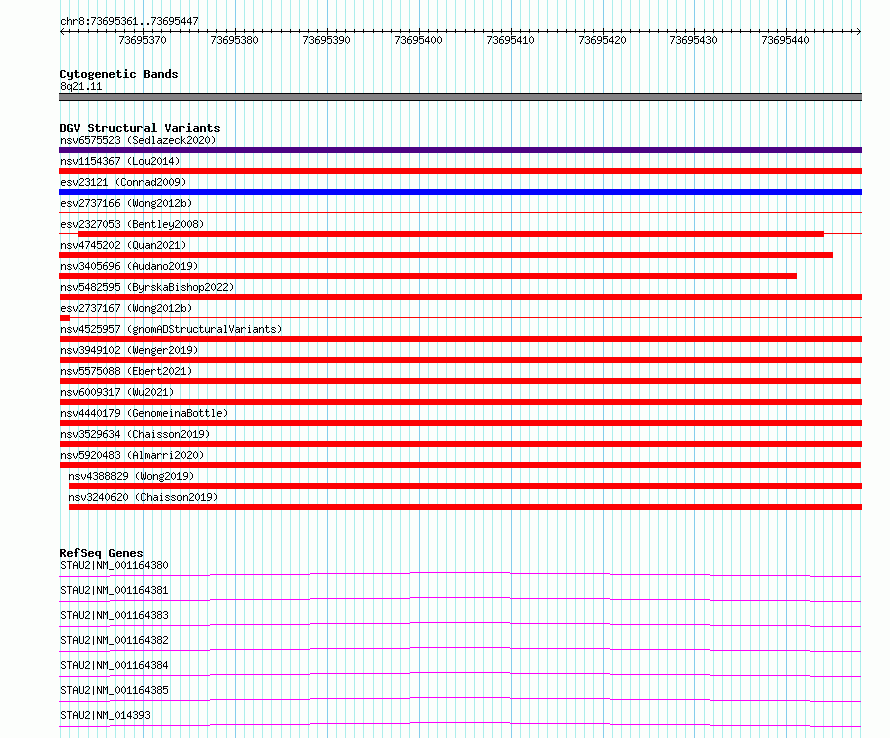Click the 8q21.11 band label
Screen dimensions: 890x738
point(81,86)
